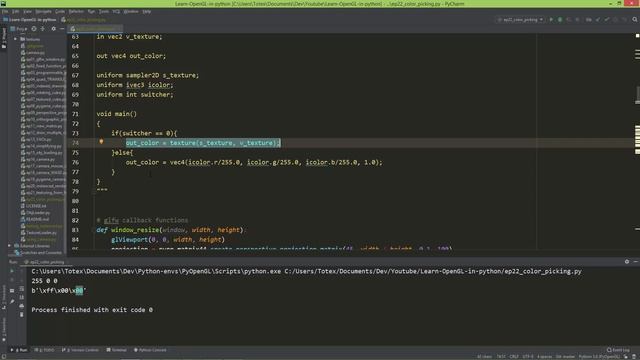
Task: Click editor vertical scrollbar thumb
Action: (x=638, y=95)
